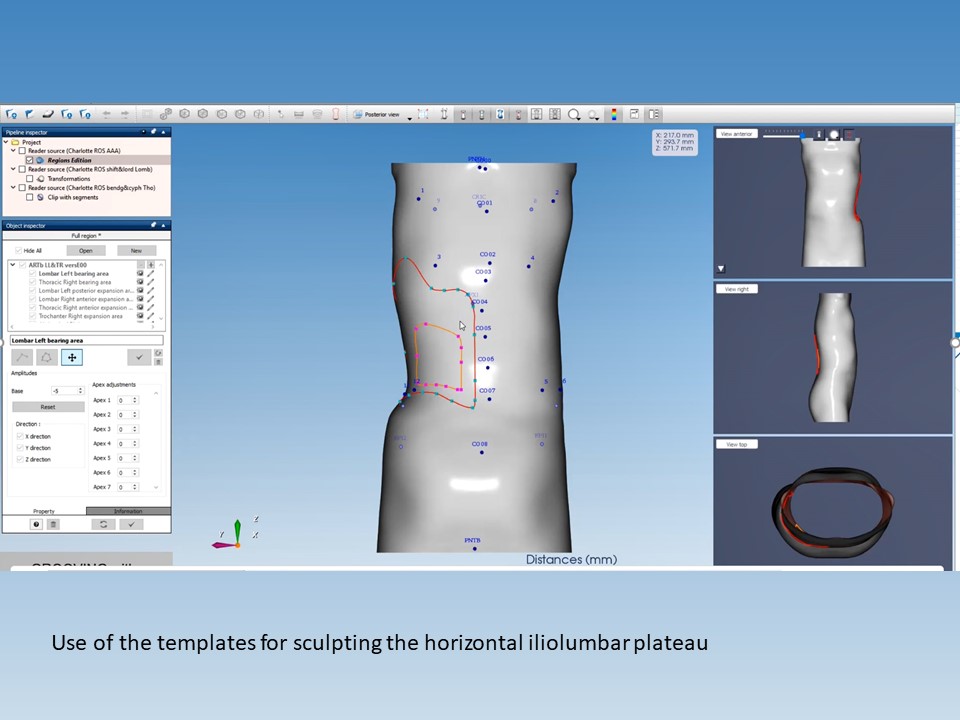Image resolution: width=960 pixels, height=720 pixels.
Task: Click the white triangle in View anterior panel
Action: [721, 268]
